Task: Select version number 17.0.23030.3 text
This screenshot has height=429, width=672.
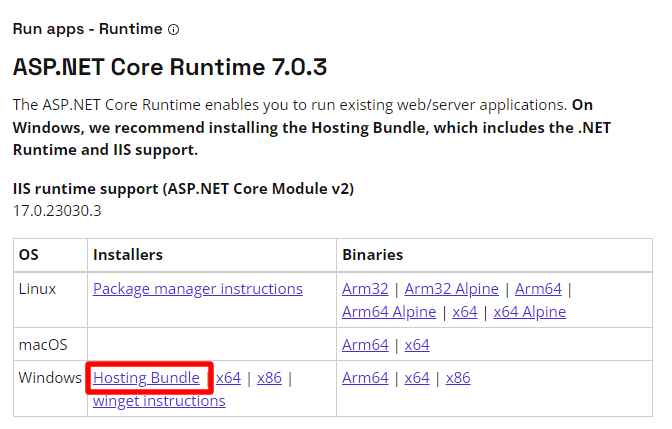Action: (x=57, y=211)
